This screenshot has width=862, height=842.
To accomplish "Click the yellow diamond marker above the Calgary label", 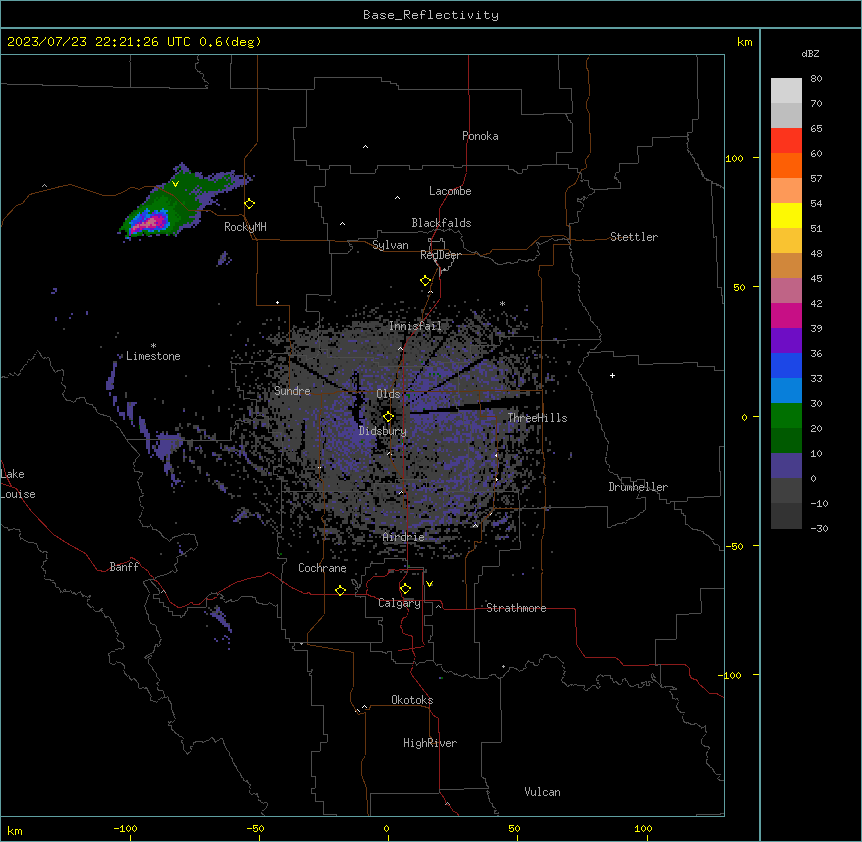I will tap(405, 589).
